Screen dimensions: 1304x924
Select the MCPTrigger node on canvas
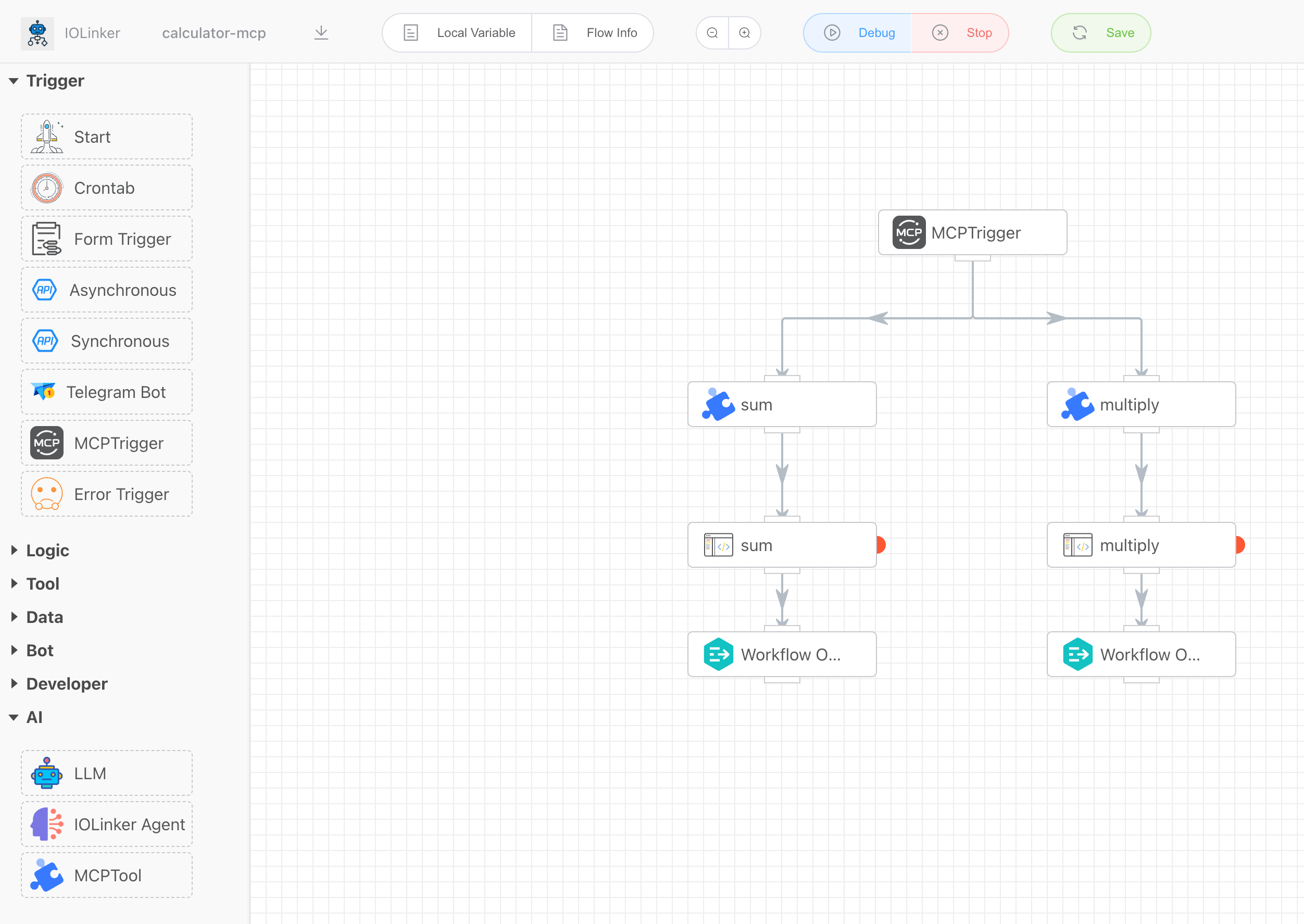972,233
